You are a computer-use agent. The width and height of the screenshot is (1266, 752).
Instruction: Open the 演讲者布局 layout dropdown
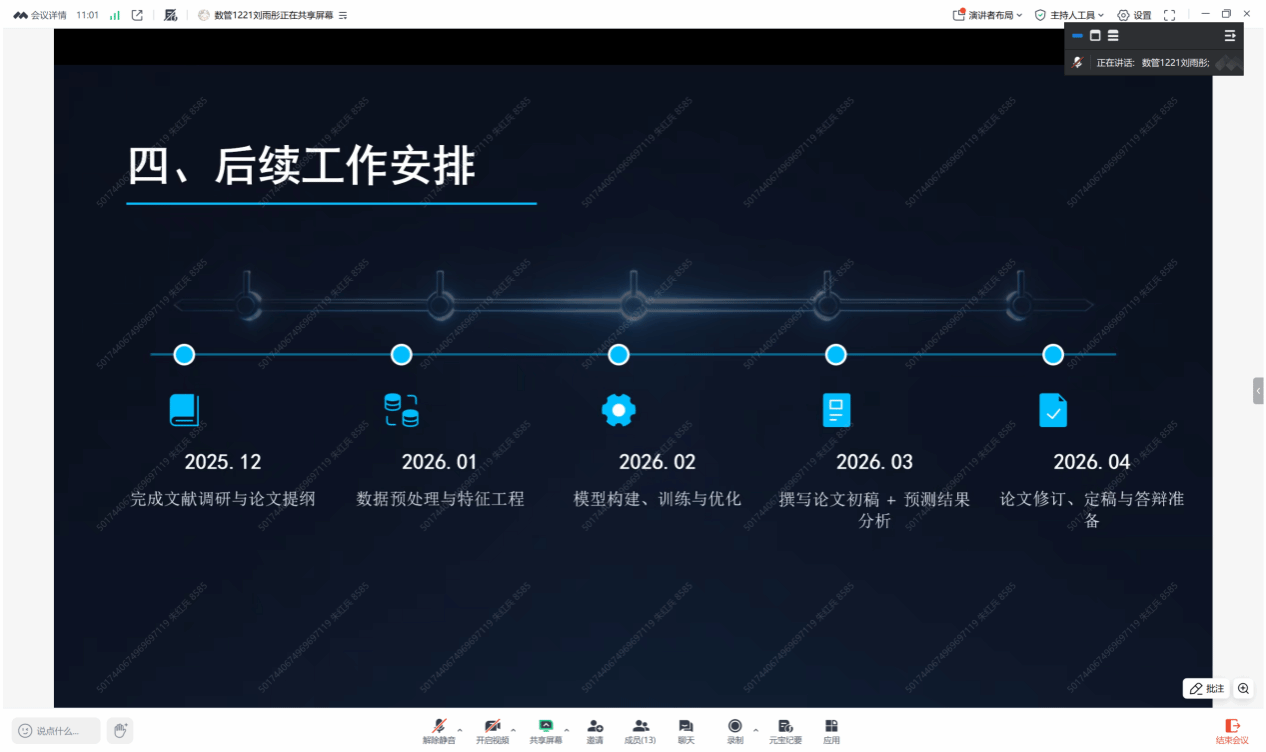(988, 15)
